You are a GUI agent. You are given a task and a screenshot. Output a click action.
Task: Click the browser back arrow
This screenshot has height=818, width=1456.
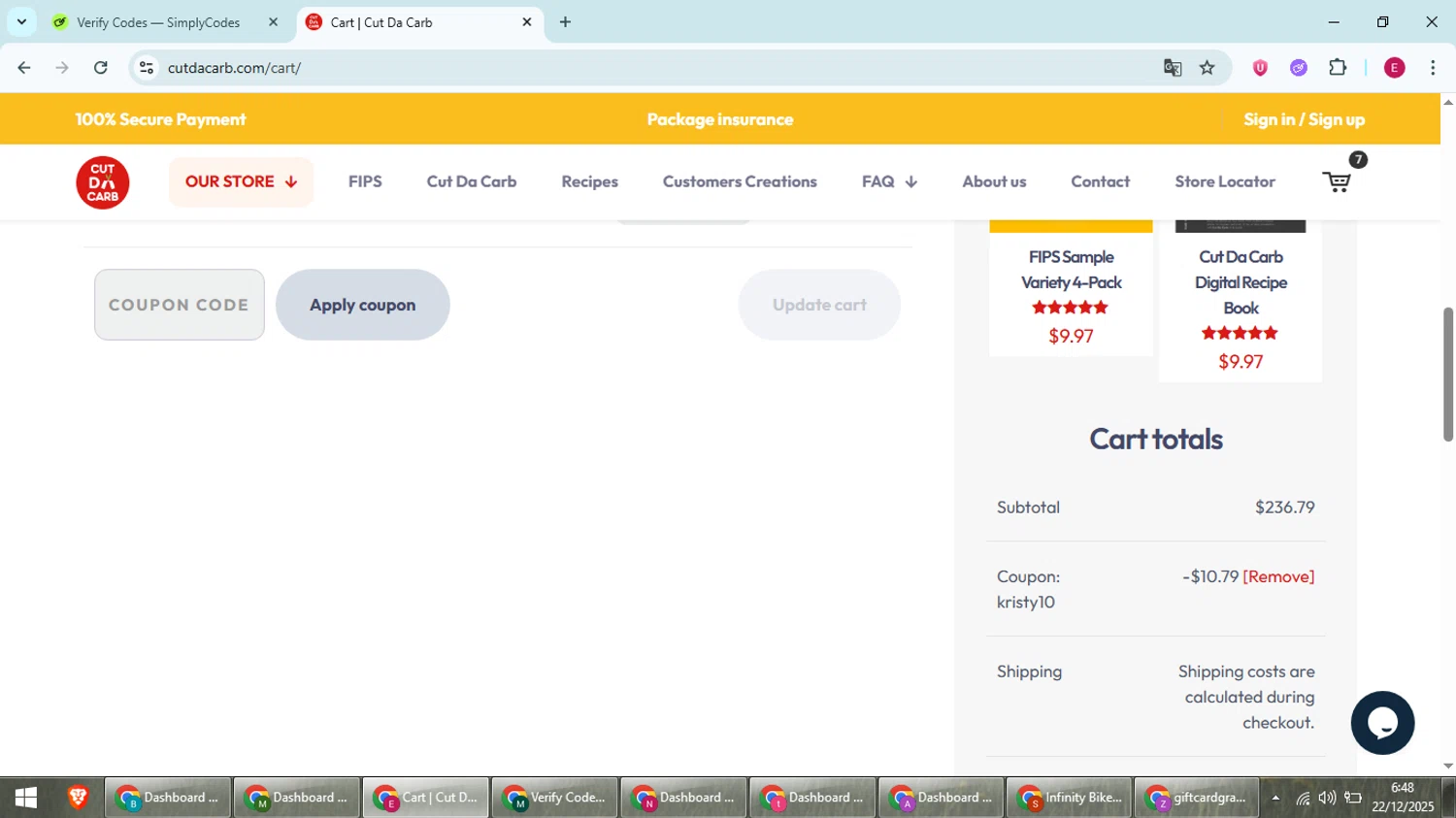(24, 68)
